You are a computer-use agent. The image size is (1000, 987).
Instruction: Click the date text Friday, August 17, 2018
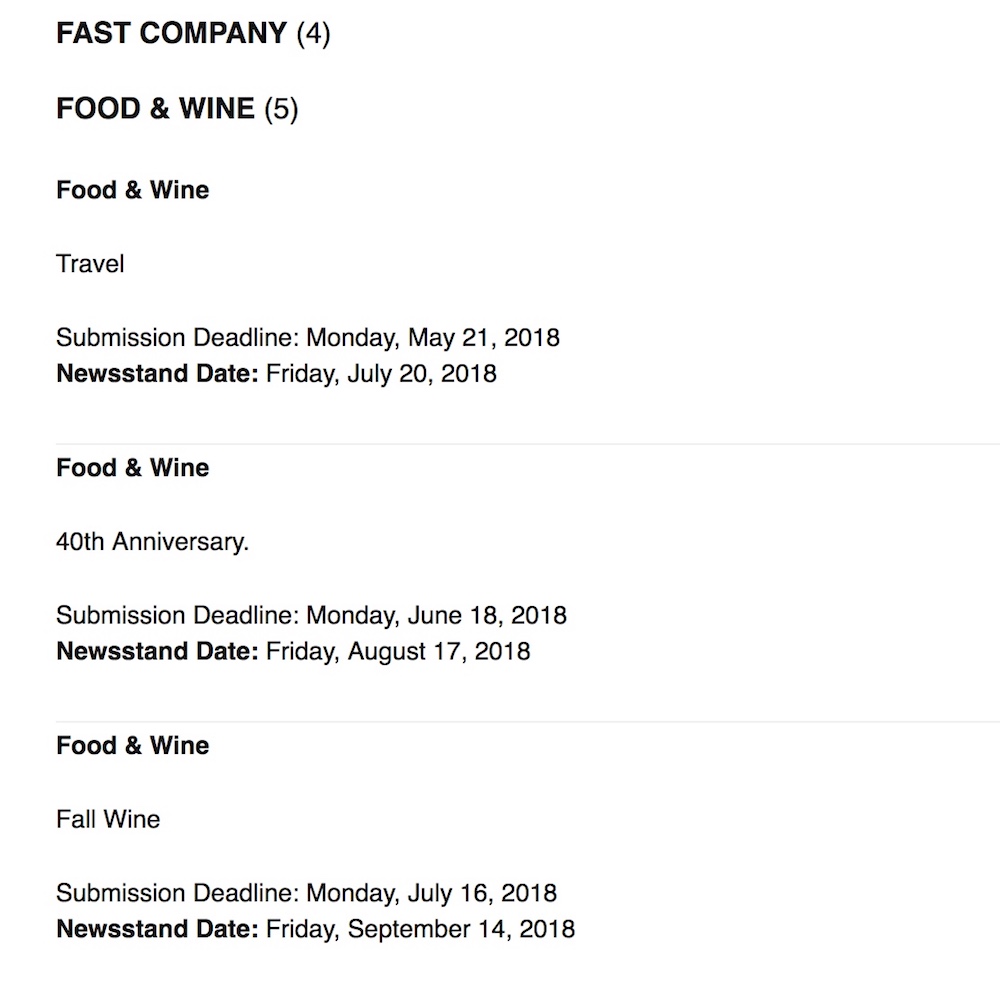click(398, 652)
